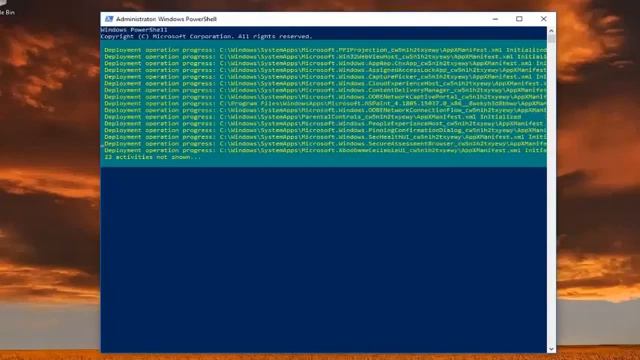Click the OOBENetworkCaptivePortal deployment line
This screenshot has width=640, height=360.
point(325,97)
